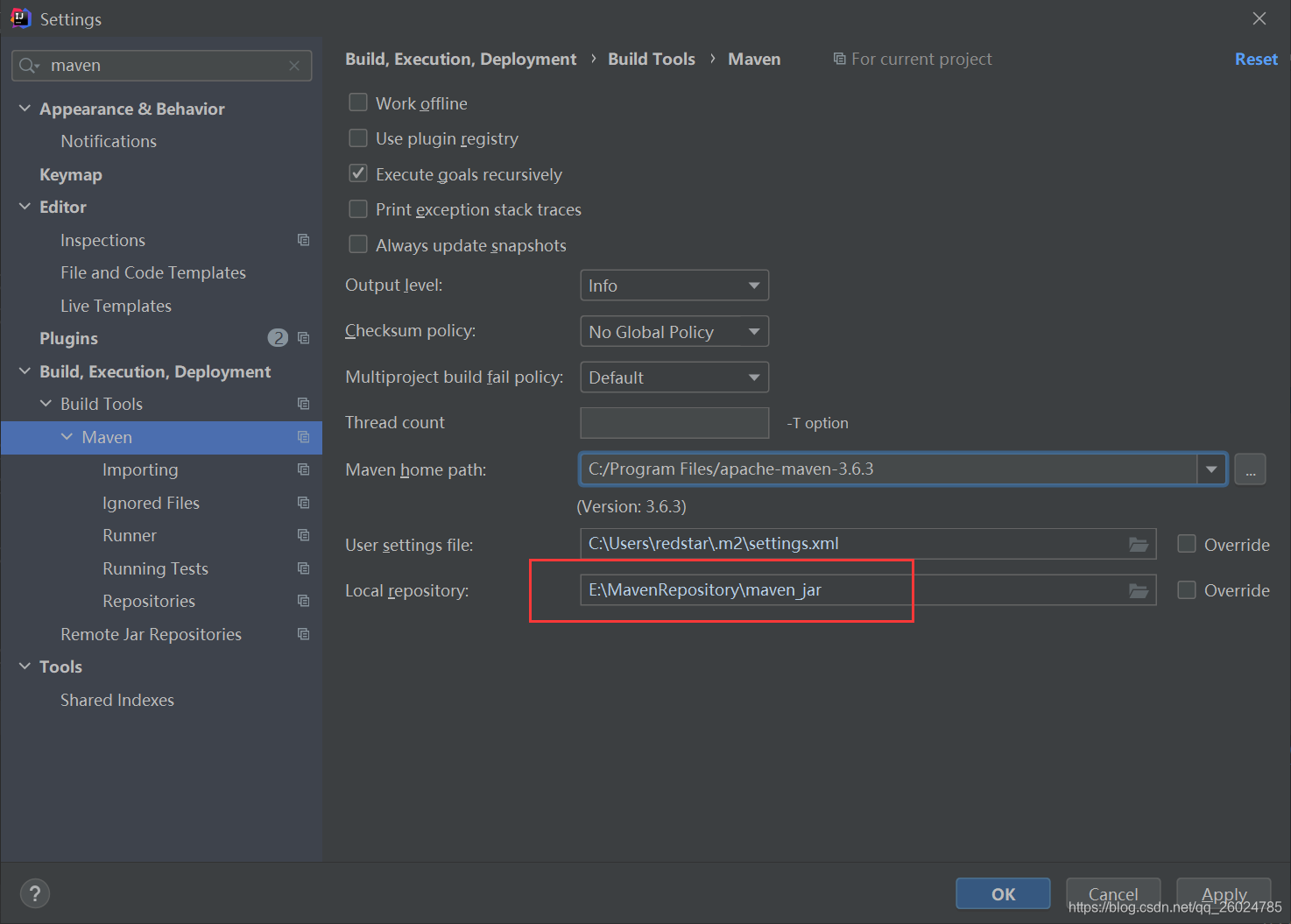1291x924 pixels.
Task: Click the Thread count input field
Action: [674, 423]
